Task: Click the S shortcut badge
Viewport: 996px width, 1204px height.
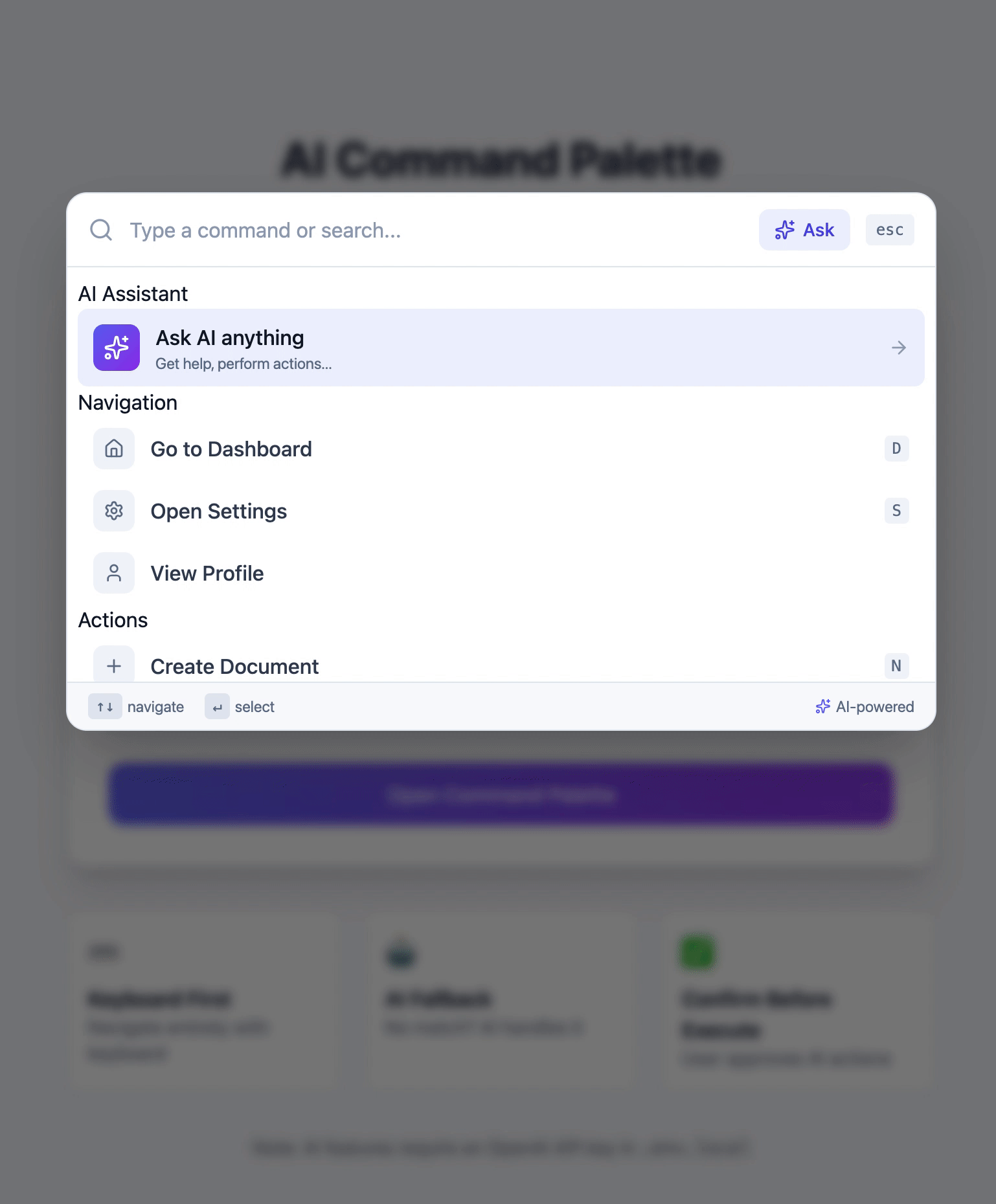Action: point(896,511)
